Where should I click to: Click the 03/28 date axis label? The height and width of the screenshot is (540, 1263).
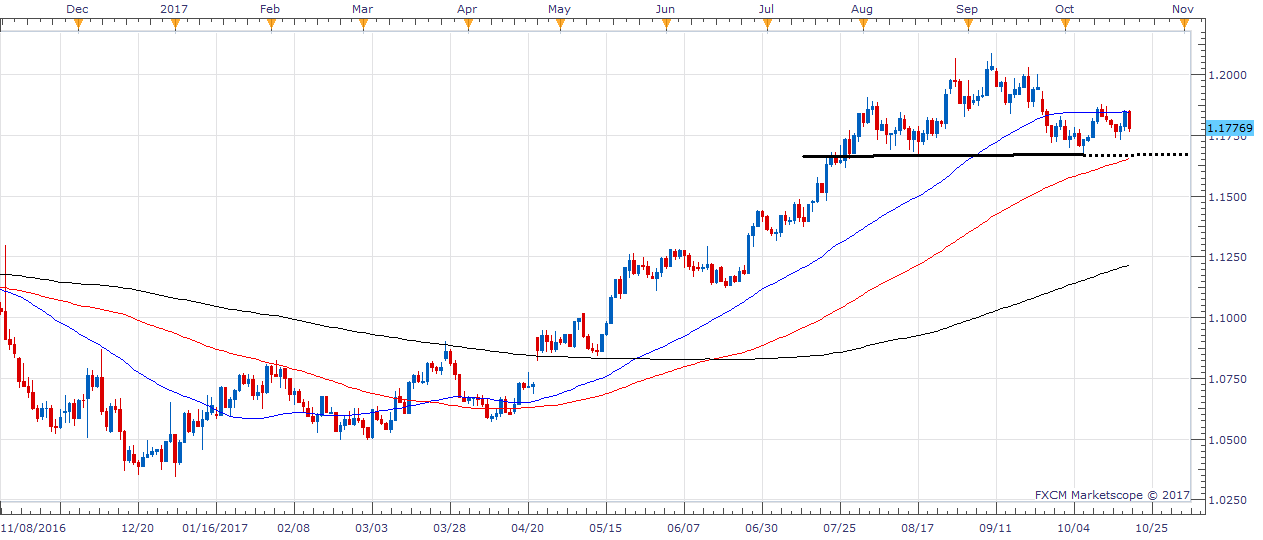449,527
